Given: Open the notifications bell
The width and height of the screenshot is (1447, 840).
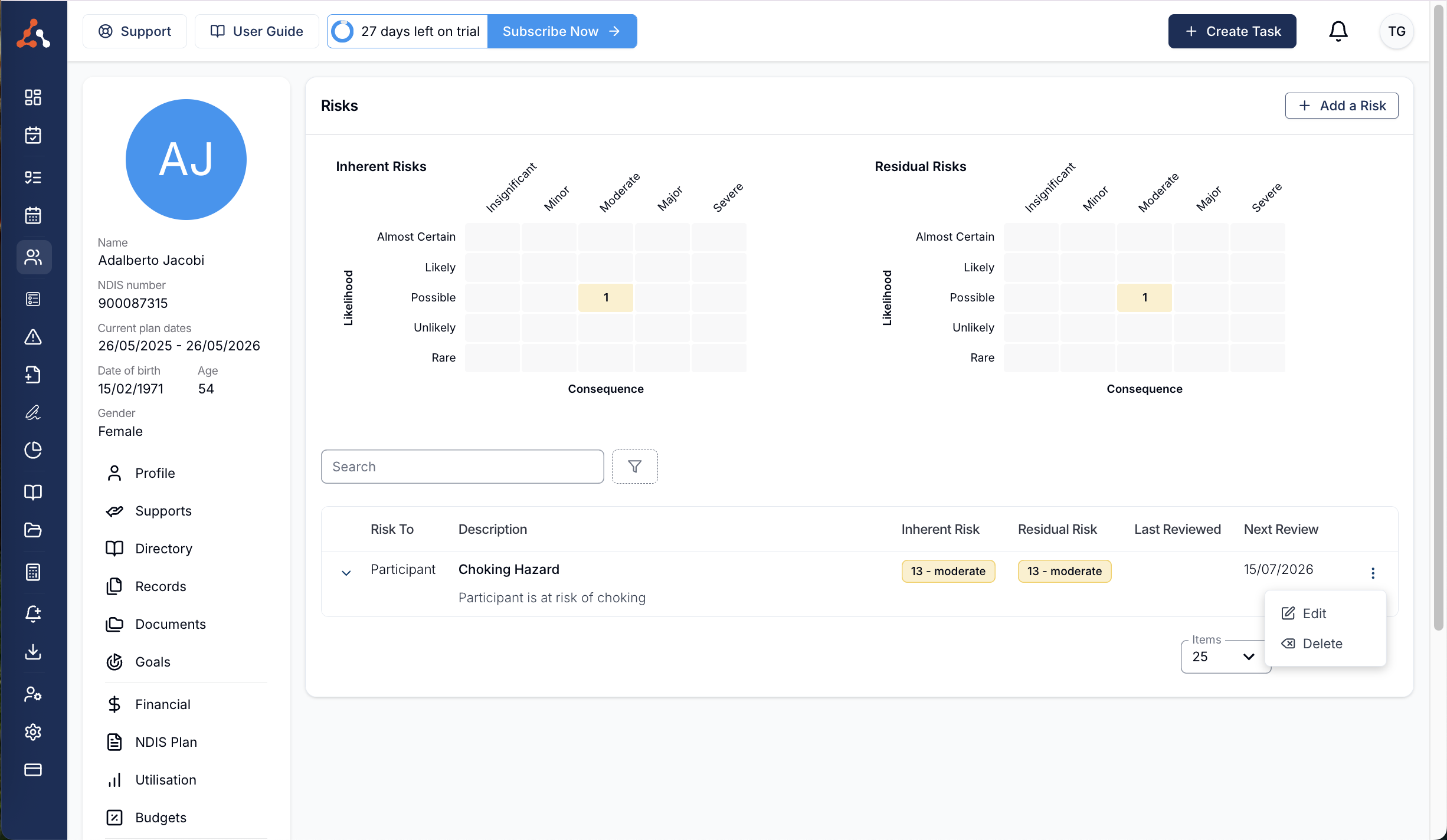Looking at the screenshot, I should tap(1338, 31).
